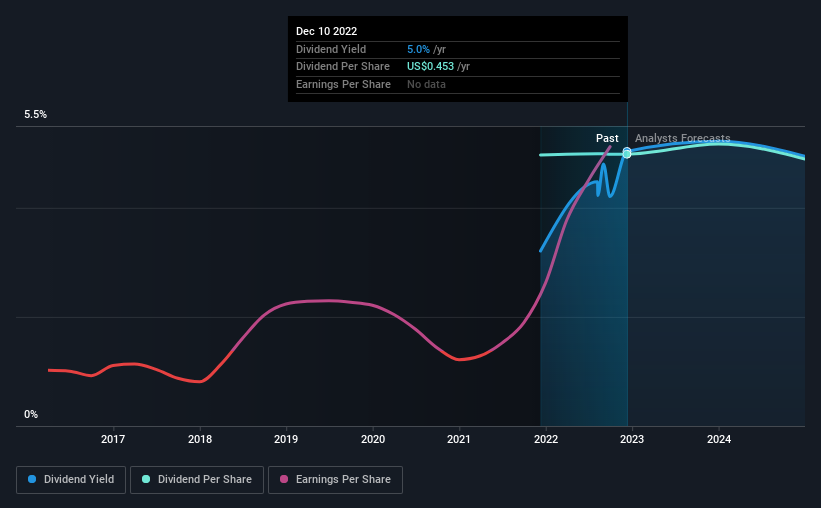
Task: Click the 2024 x-axis label
Action: click(719, 439)
